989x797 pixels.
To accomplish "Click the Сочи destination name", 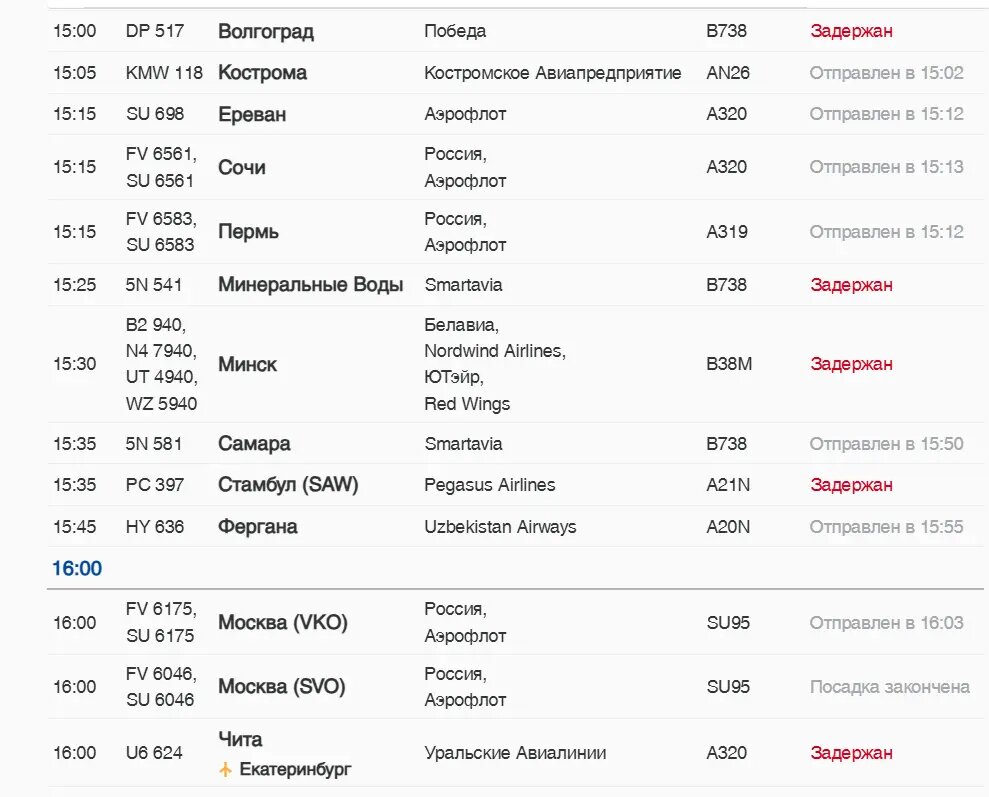I will (242, 167).
